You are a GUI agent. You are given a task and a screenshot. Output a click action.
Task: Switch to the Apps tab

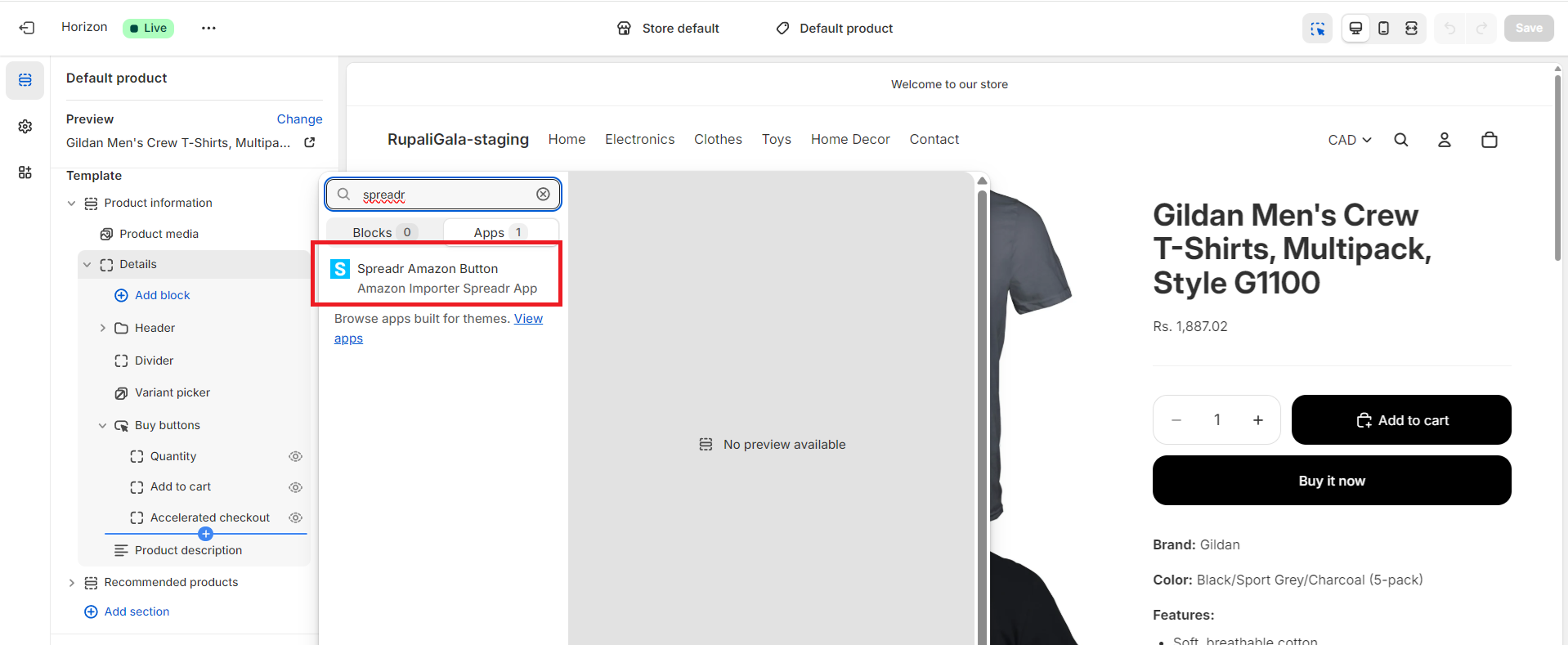(x=501, y=232)
